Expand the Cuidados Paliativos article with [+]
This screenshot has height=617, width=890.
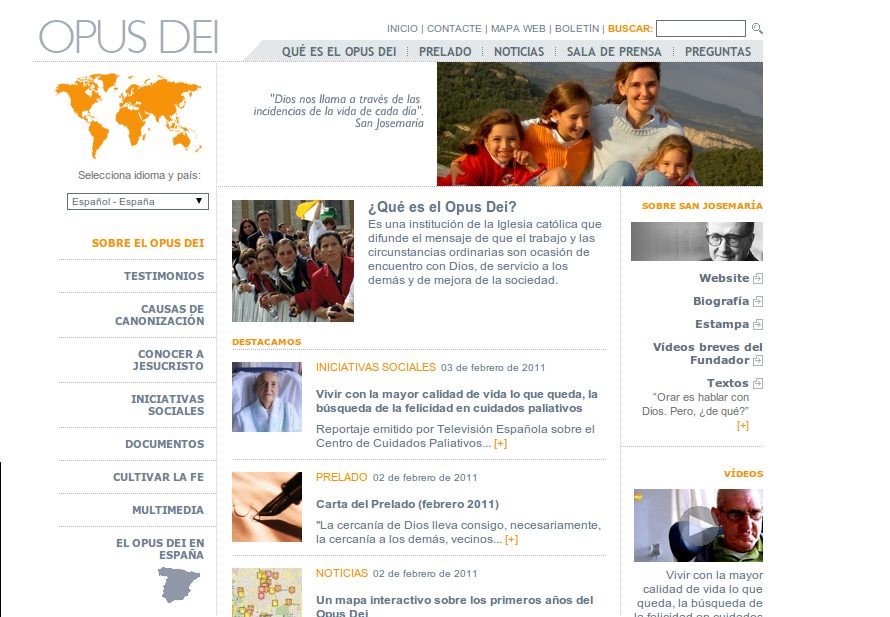(x=501, y=443)
